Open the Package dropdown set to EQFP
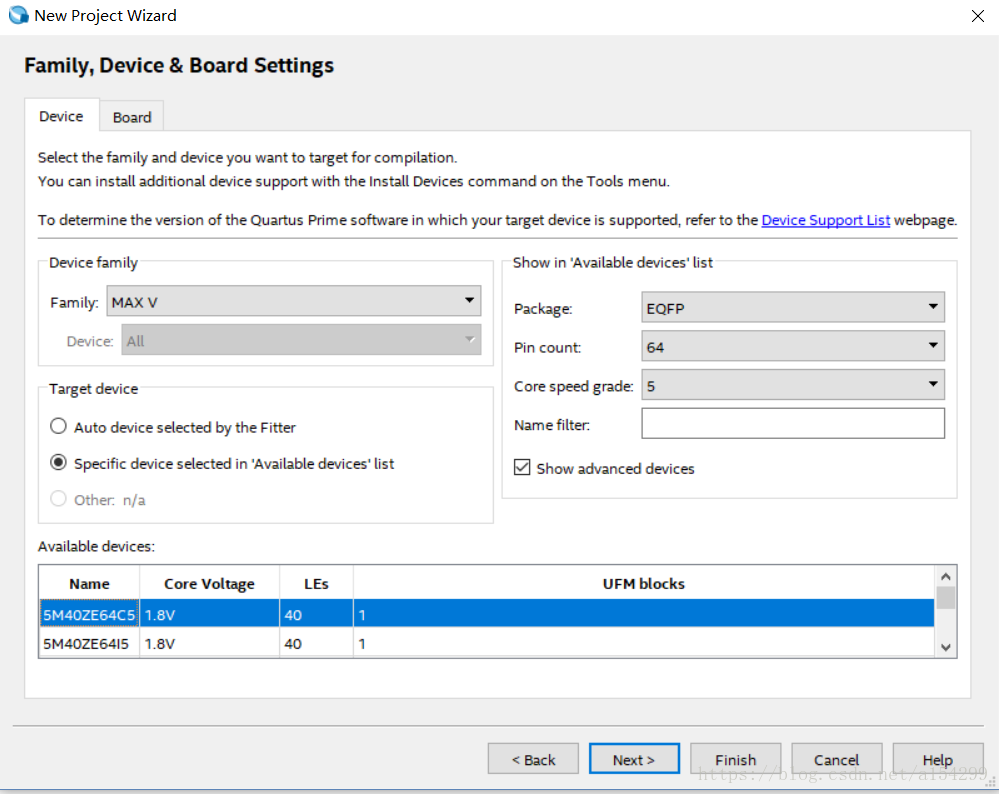The height and width of the screenshot is (794, 999). [793, 308]
